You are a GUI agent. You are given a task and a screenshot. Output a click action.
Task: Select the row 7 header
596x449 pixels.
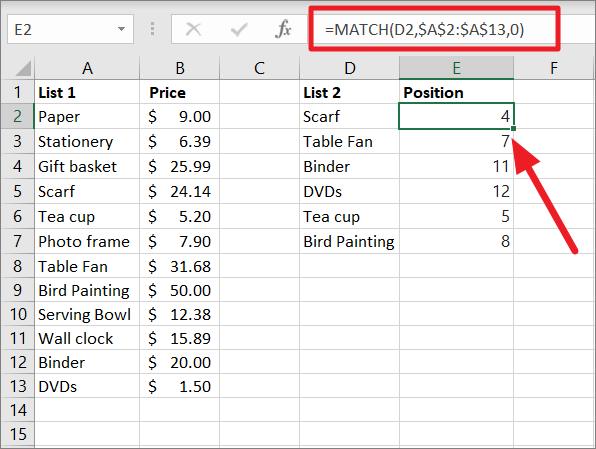(17, 241)
